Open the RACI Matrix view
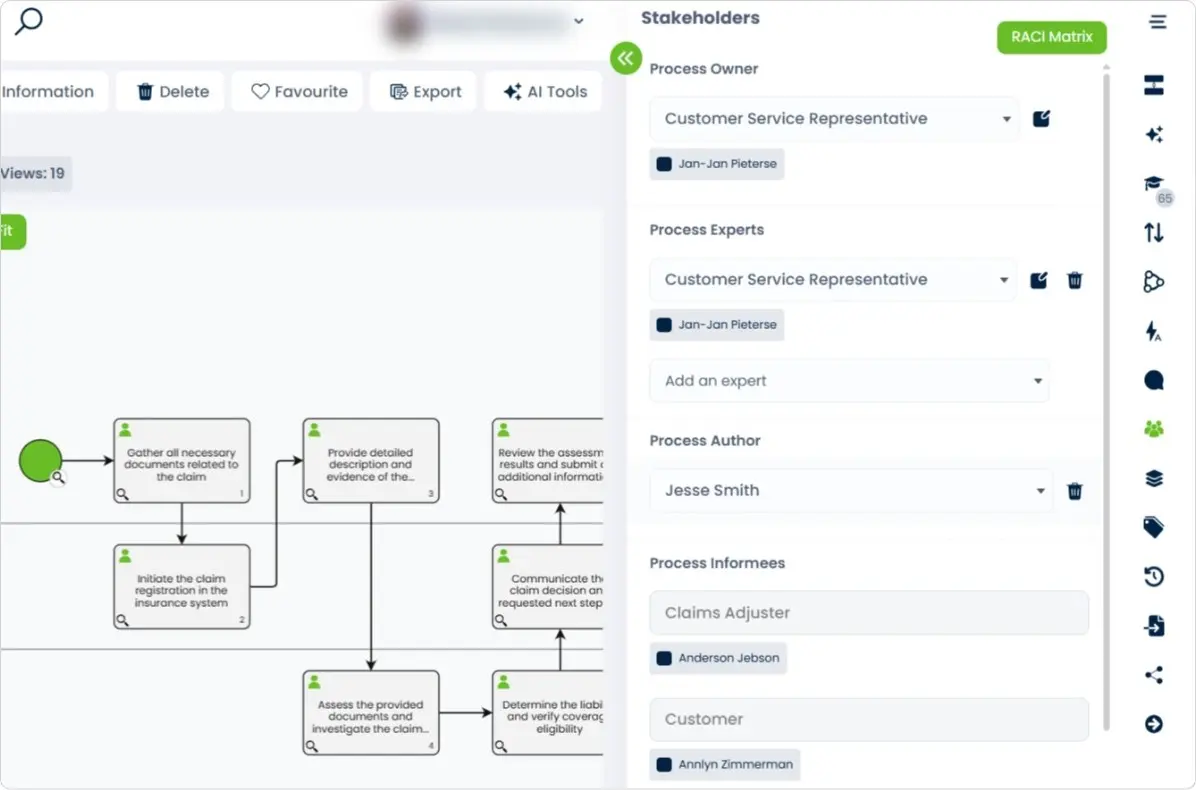The width and height of the screenshot is (1196, 790). point(1051,37)
